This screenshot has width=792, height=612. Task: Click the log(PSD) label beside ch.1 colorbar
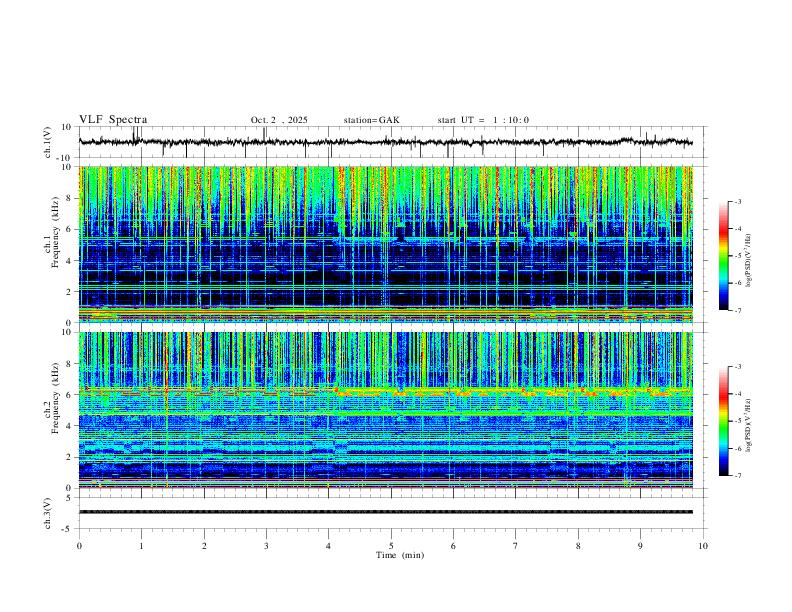[x=749, y=261]
